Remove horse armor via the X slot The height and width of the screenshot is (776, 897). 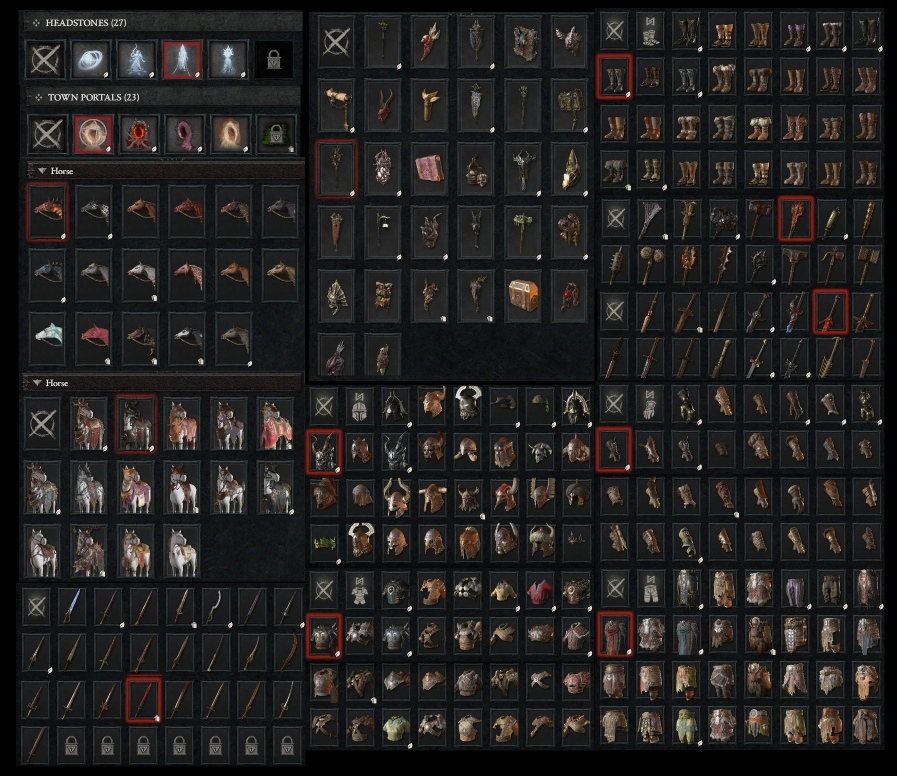43,424
